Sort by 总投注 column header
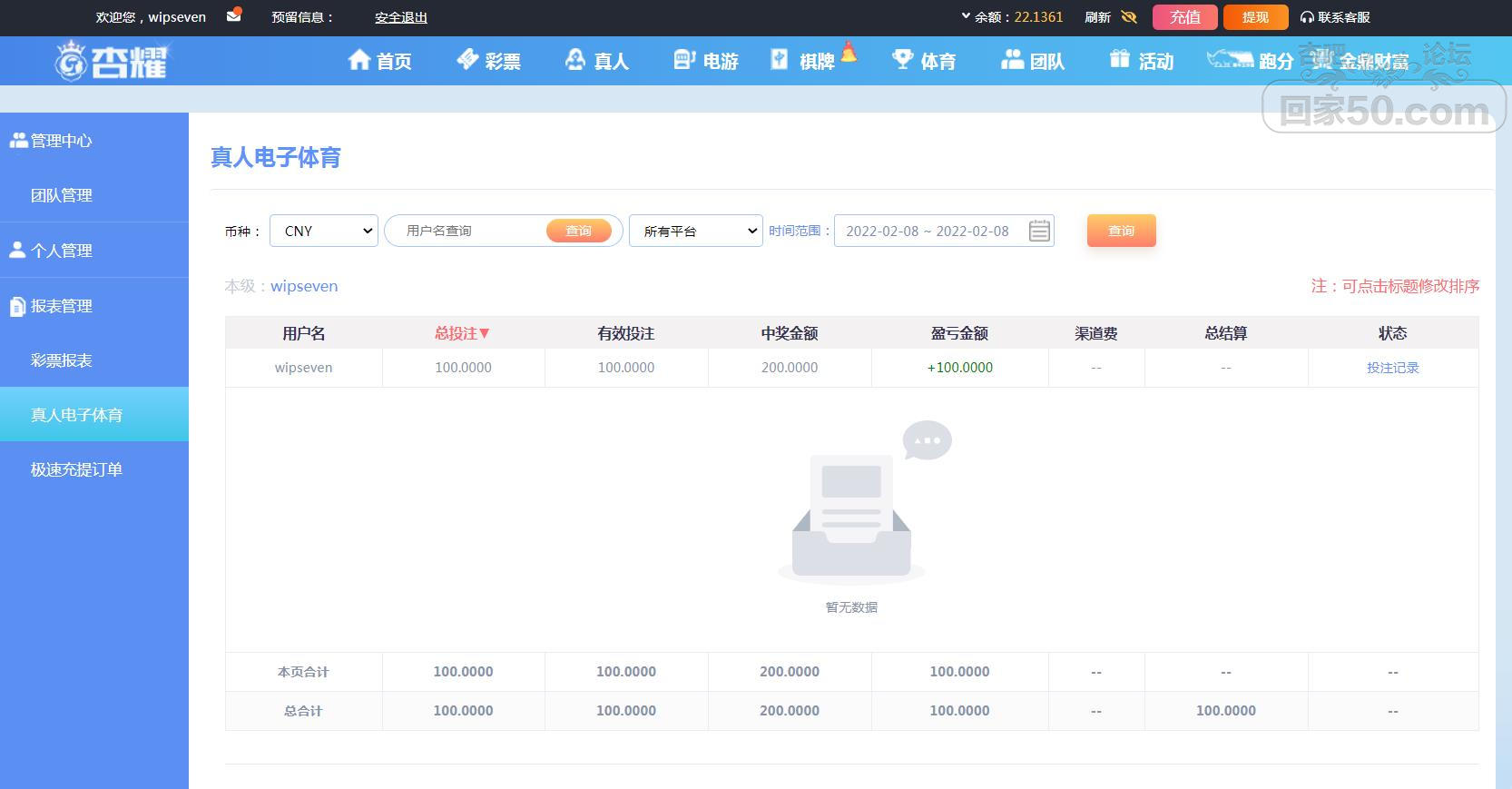 [462, 333]
